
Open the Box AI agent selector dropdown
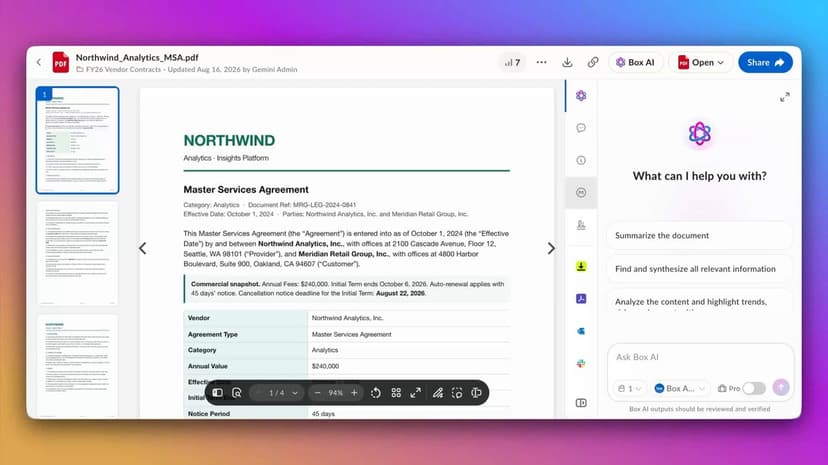point(680,388)
